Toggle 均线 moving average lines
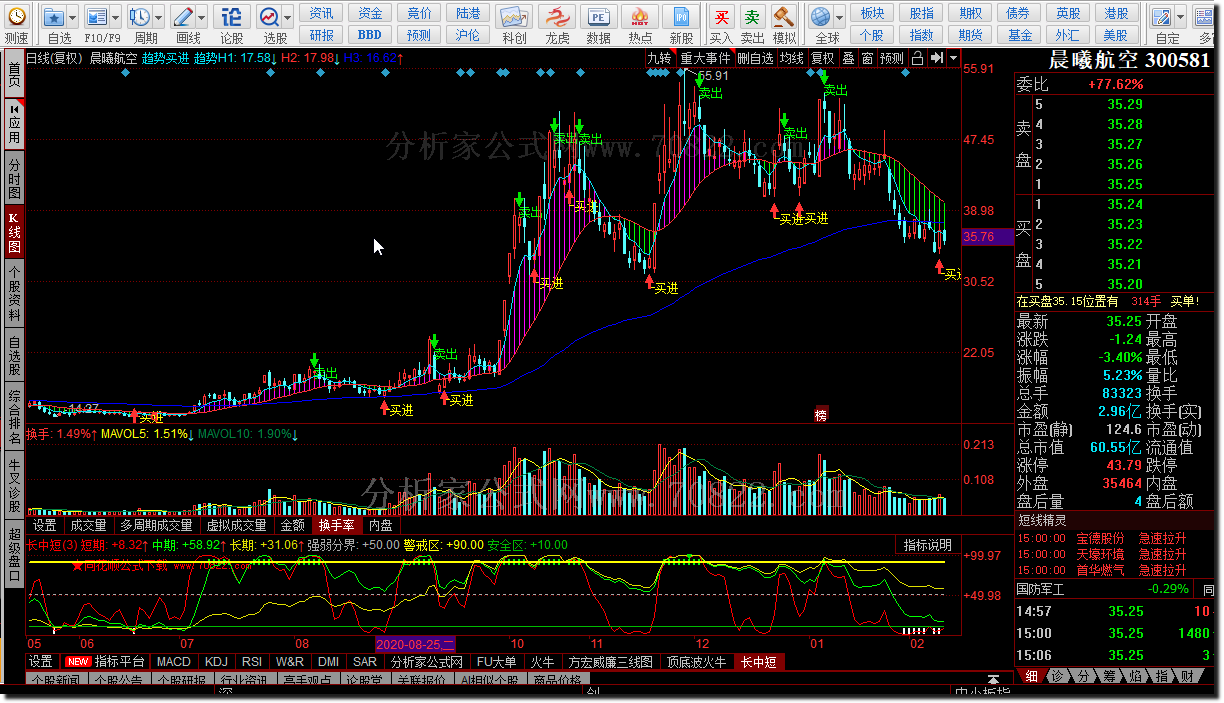This screenshot has width=1224, height=703. point(792,59)
